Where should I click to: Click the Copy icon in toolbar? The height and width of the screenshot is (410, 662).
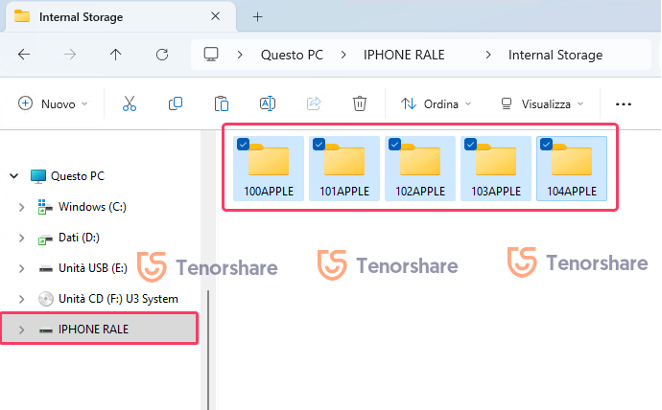pyautogui.click(x=176, y=104)
